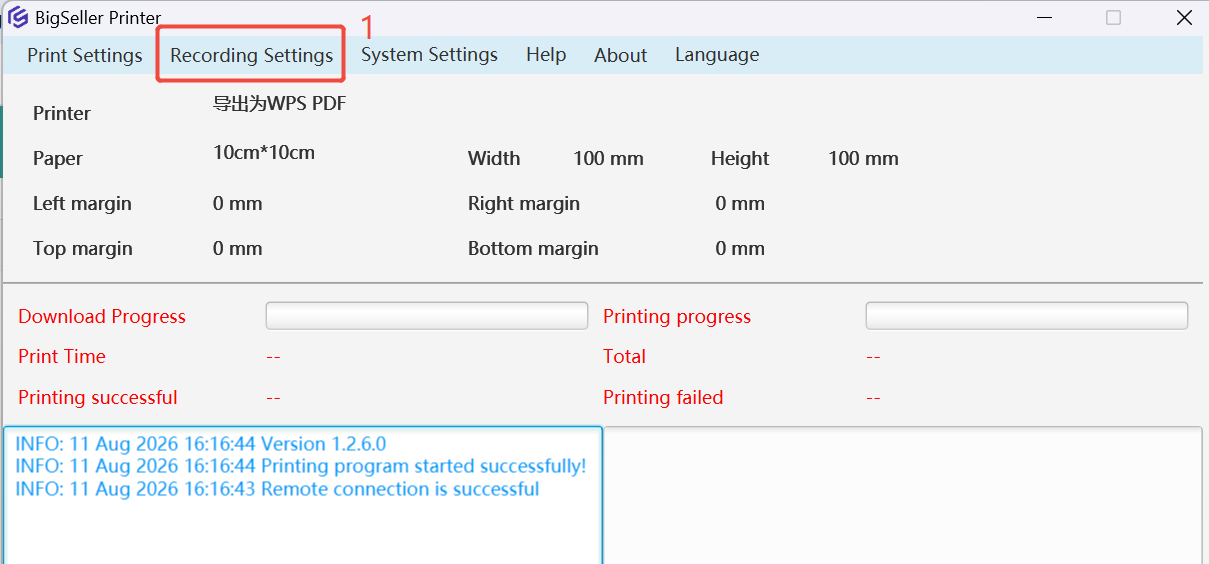Click the 'Printing failed' label
1209x564 pixels.
663,397
